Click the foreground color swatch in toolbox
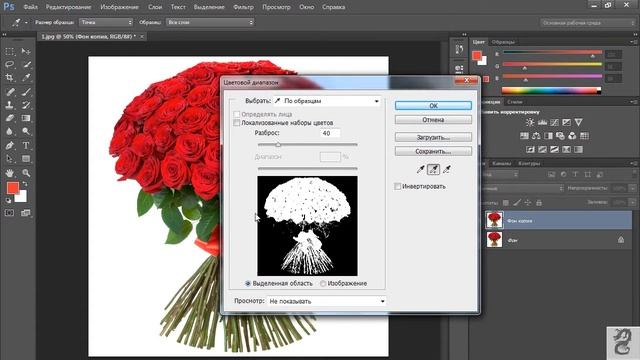 point(13,188)
